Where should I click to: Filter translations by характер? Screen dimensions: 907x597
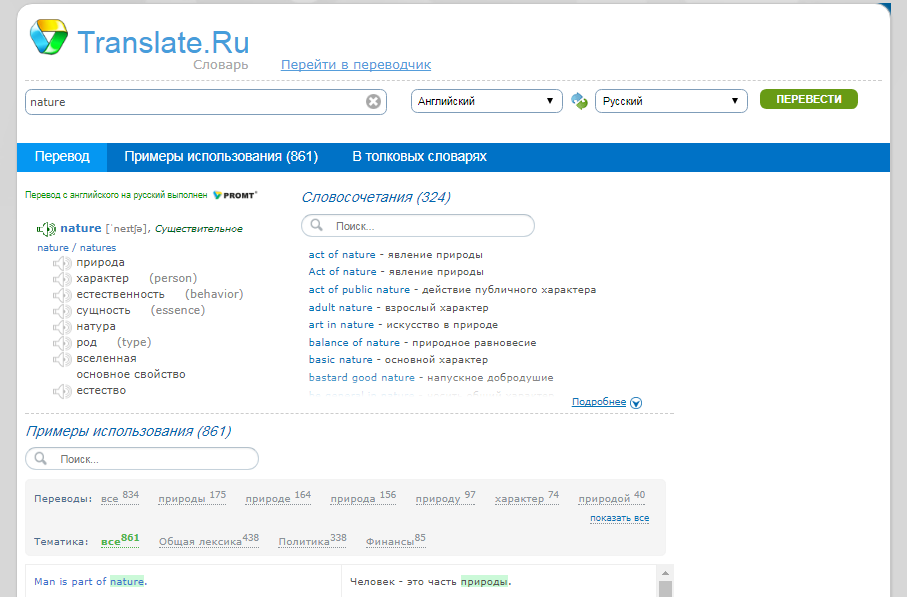pos(519,498)
